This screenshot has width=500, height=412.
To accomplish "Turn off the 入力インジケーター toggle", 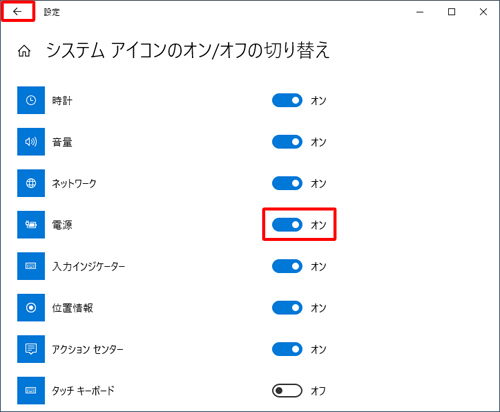I will [287, 266].
